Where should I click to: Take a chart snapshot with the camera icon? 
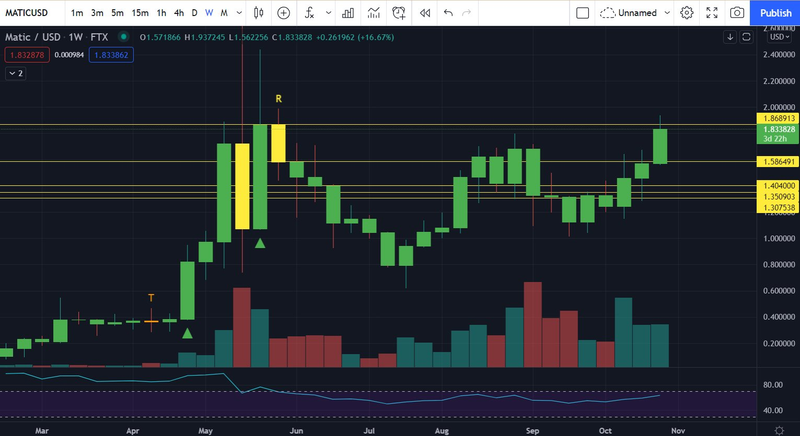pyautogui.click(x=737, y=13)
